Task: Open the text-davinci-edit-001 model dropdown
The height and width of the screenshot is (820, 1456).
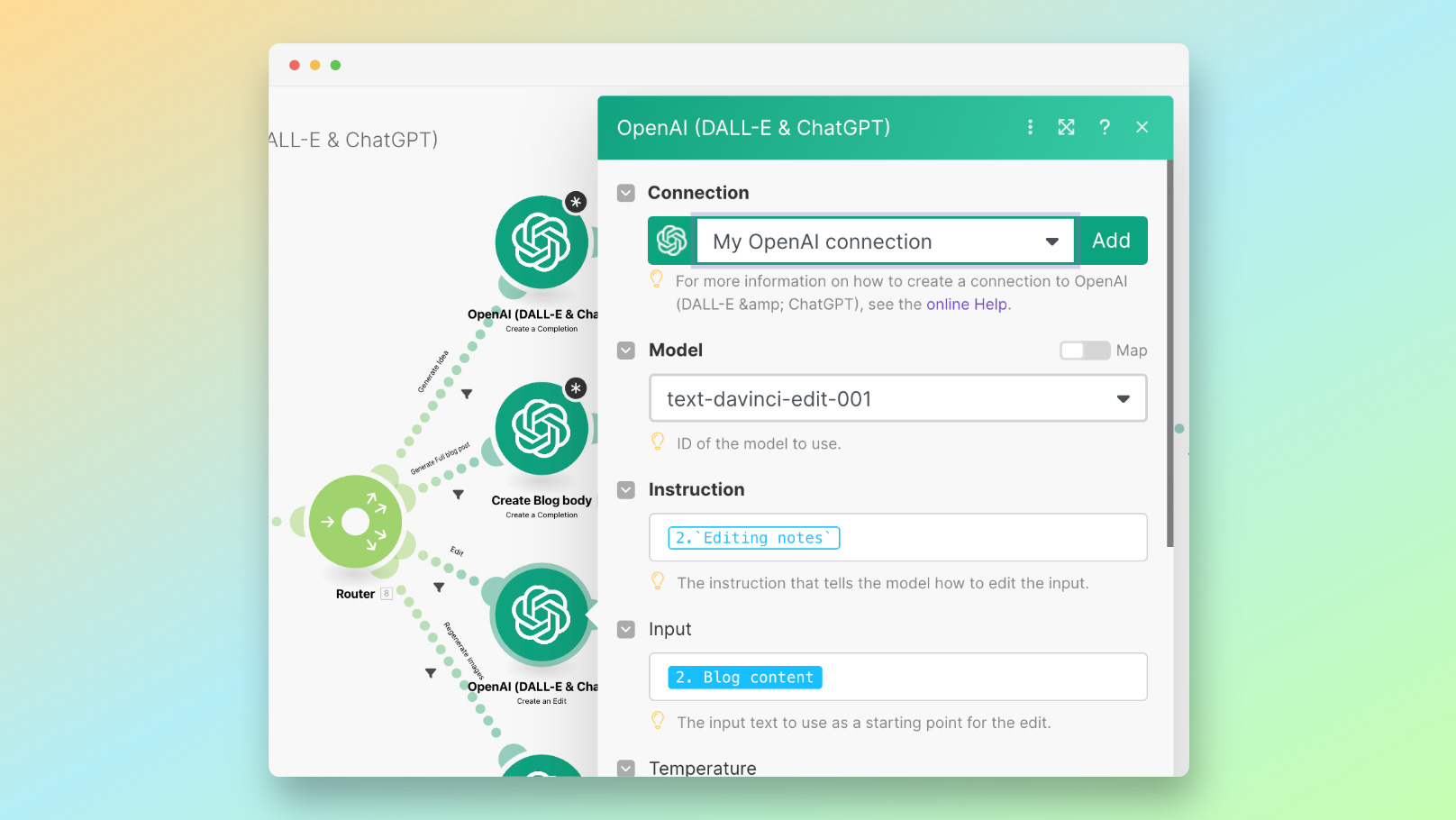Action: tap(898, 398)
